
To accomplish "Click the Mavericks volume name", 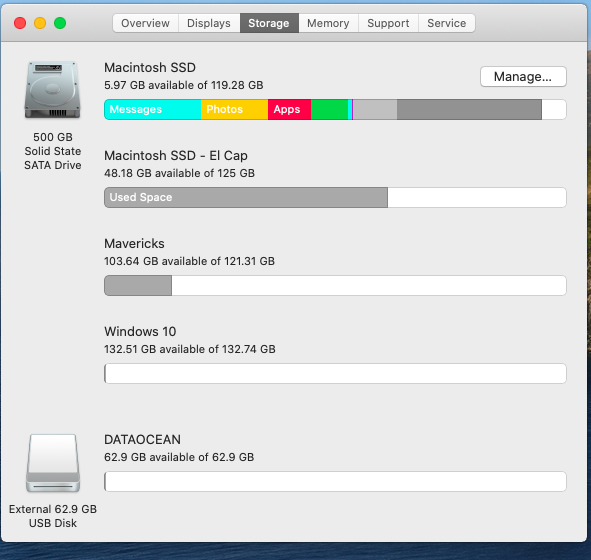I will coord(135,243).
